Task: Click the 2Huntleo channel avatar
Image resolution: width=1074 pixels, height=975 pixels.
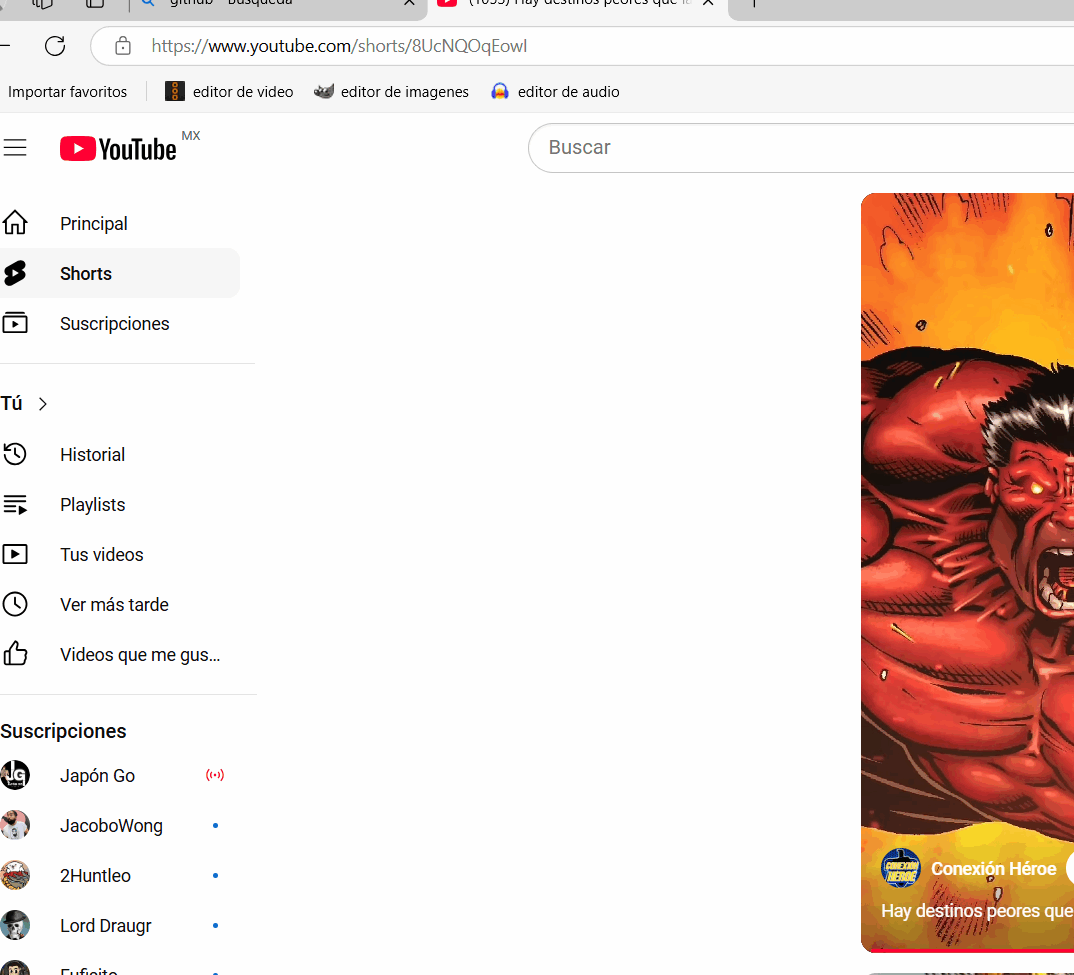Action: point(15,875)
